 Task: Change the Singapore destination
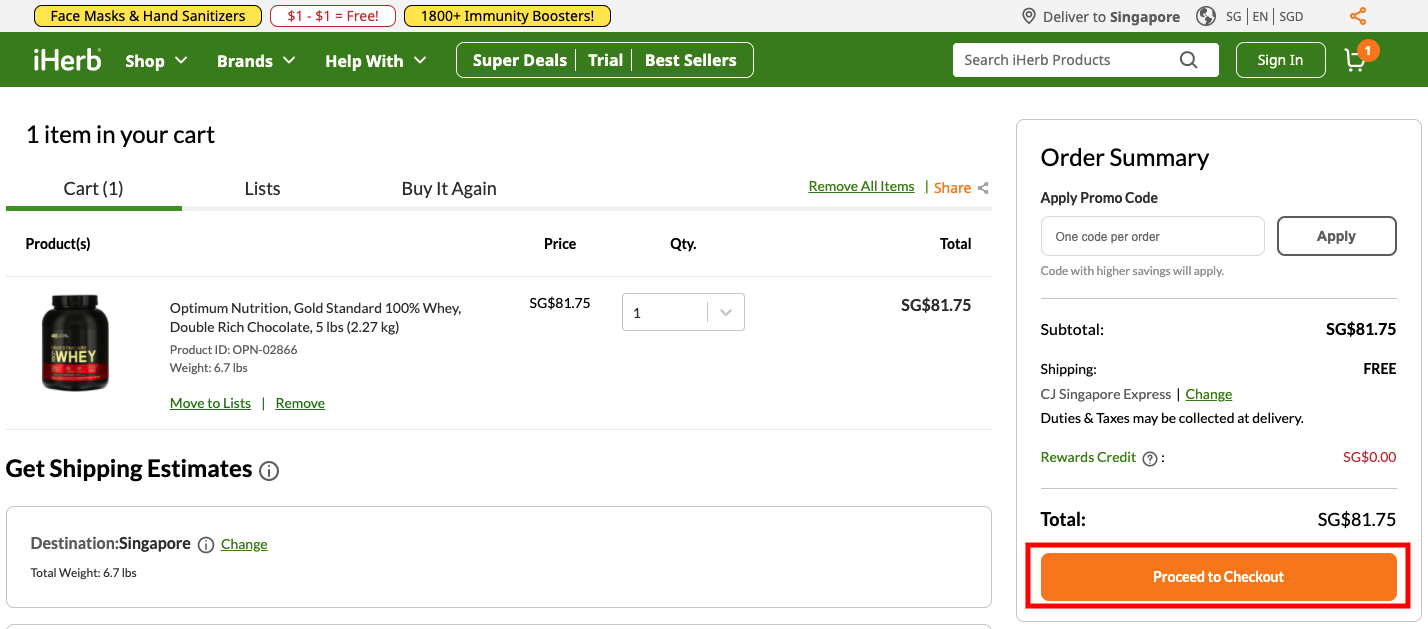coord(244,544)
